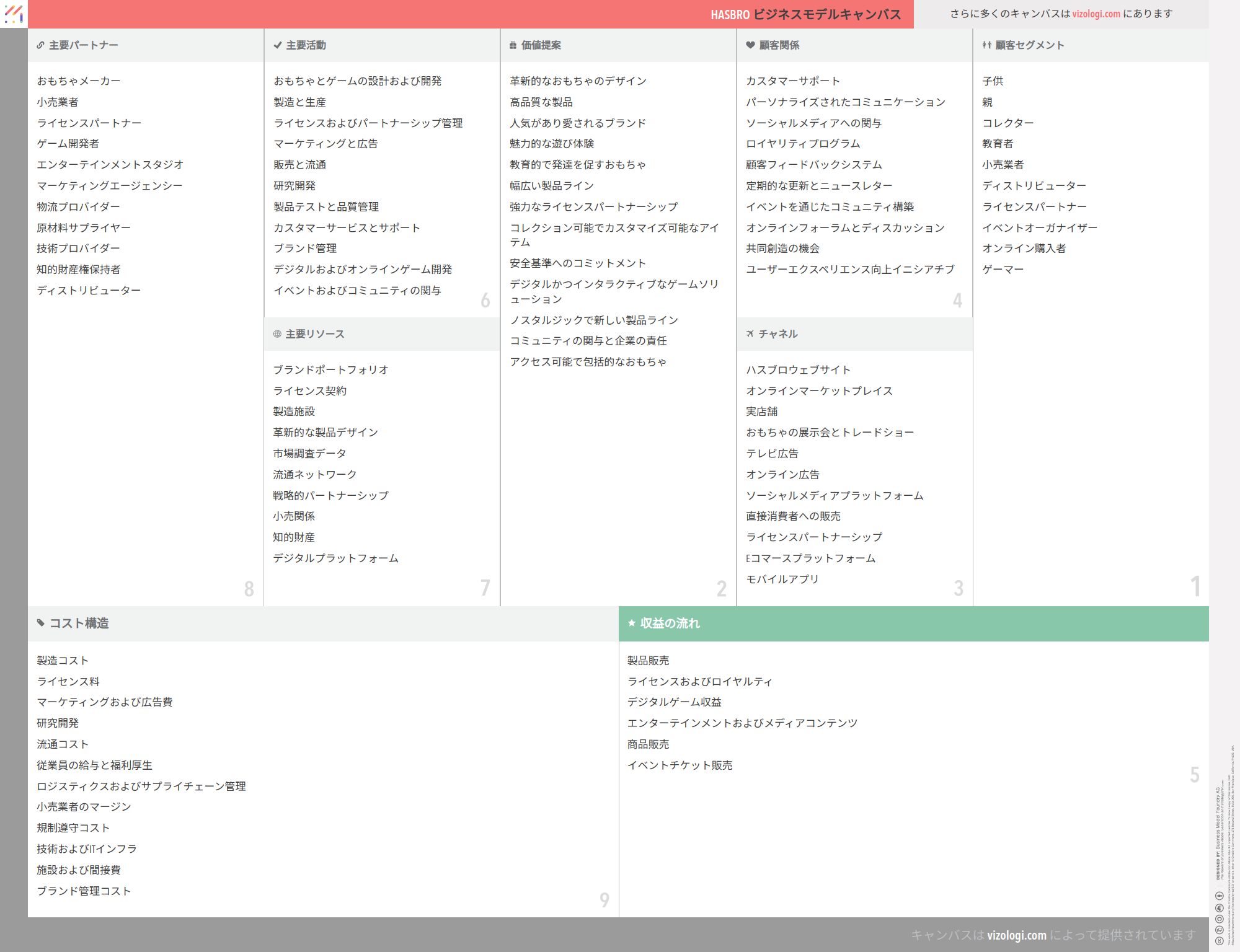Click the vizologi logo icon top-left
The image size is (1240, 952).
tap(14, 14)
